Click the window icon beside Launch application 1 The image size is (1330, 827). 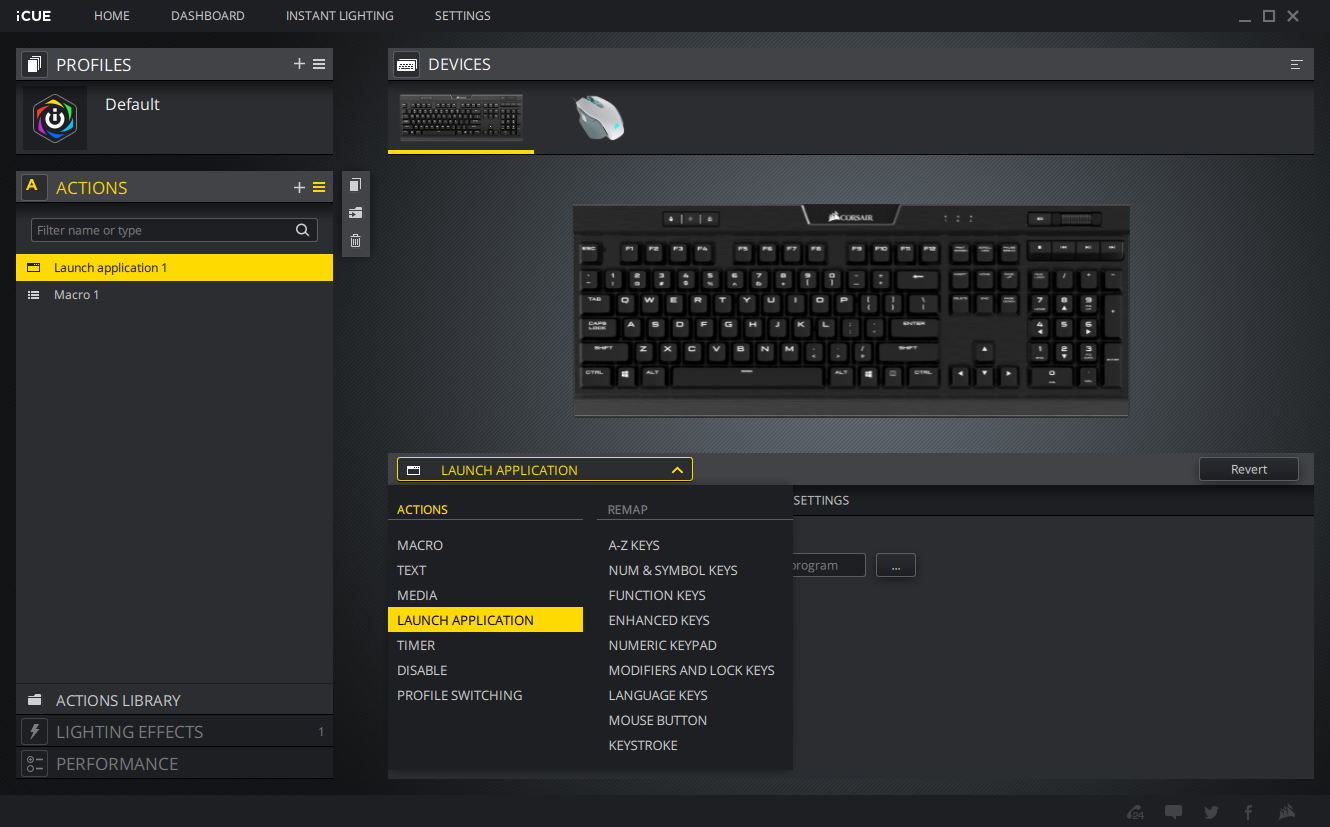point(33,267)
